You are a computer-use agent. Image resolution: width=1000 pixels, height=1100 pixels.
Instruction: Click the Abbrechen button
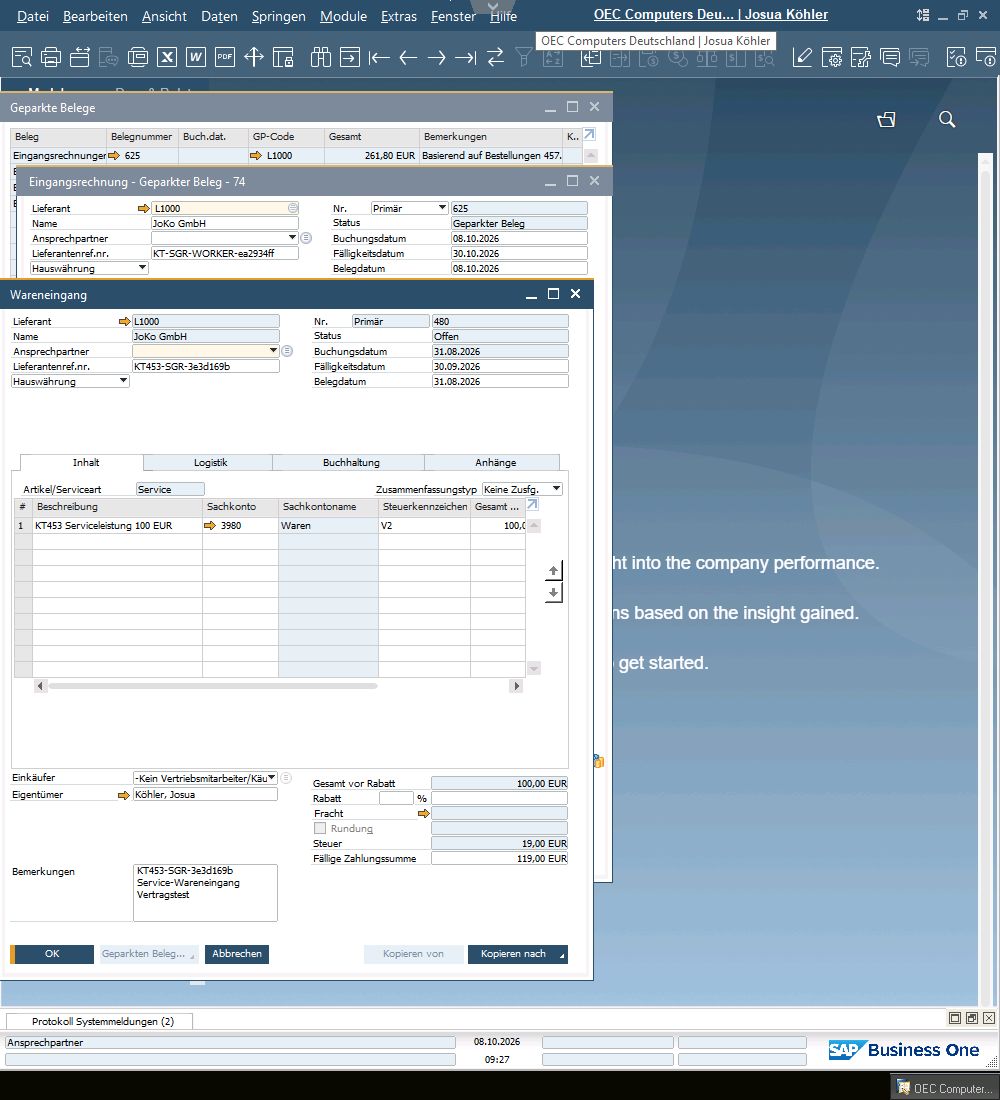point(236,954)
